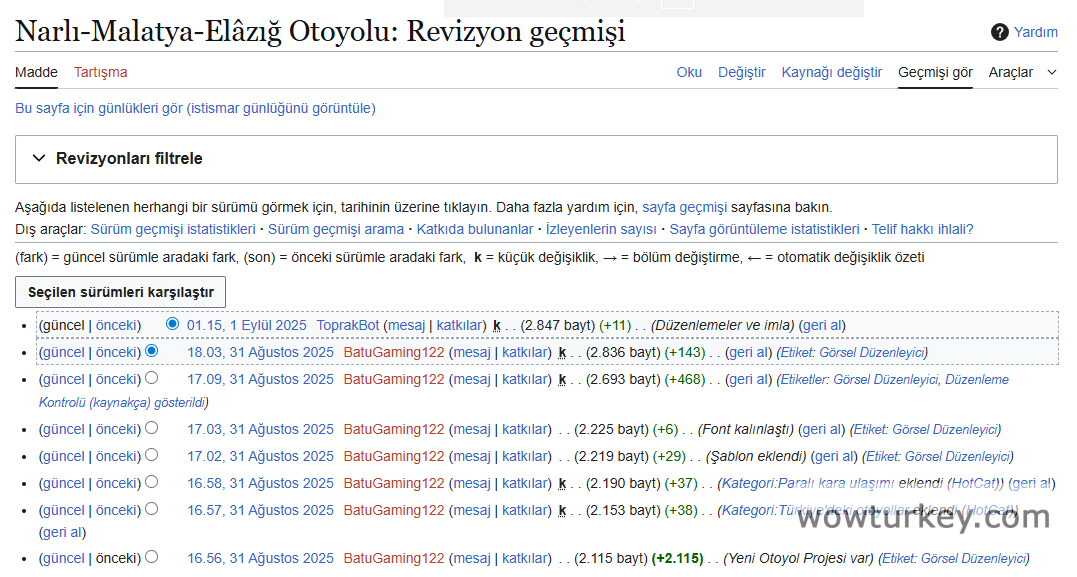The image size is (1077, 577).
Task: Click the Yardım help icon
Action: click(999, 32)
